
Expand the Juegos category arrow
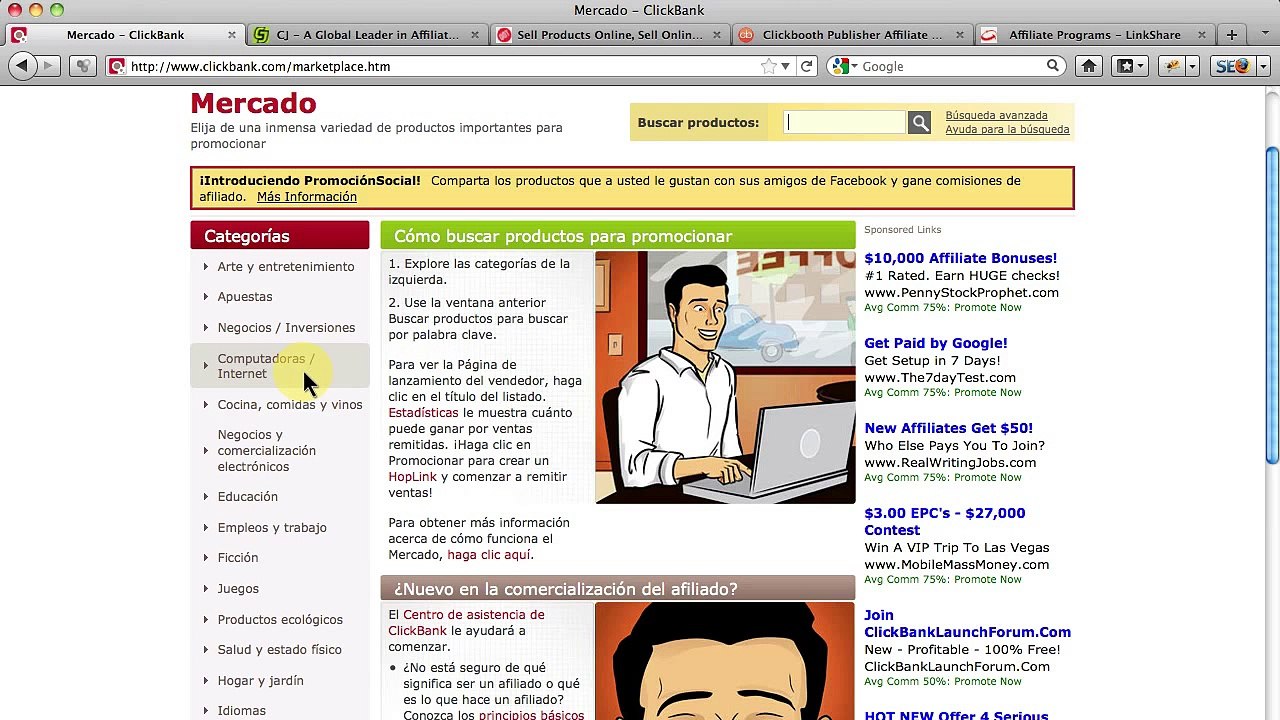click(205, 588)
